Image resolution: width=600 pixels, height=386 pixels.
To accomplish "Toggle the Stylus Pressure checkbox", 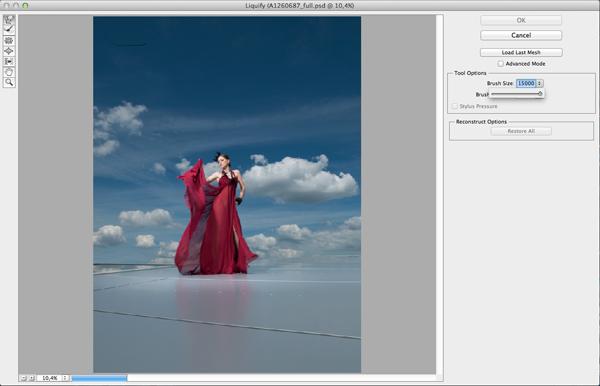I will point(455,106).
